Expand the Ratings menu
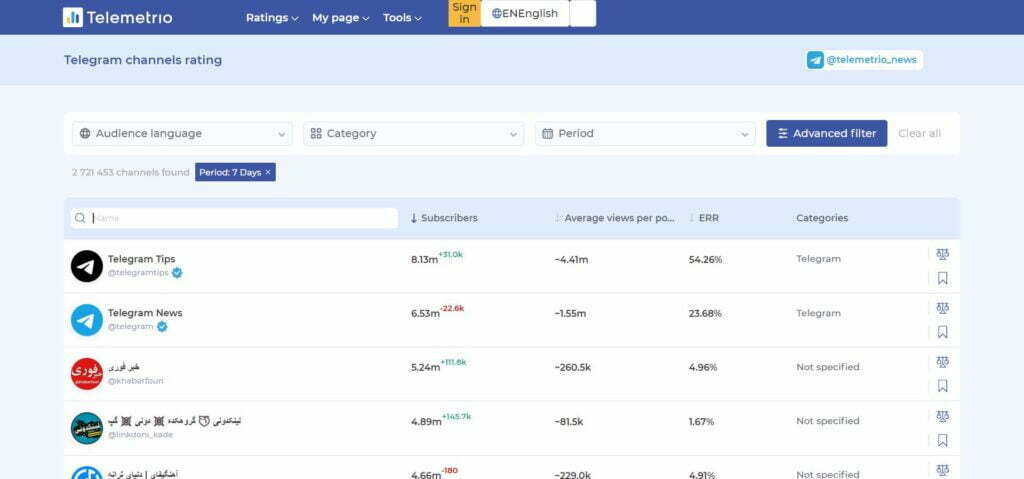Image resolution: width=1024 pixels, height=479 pixels. 272,18
